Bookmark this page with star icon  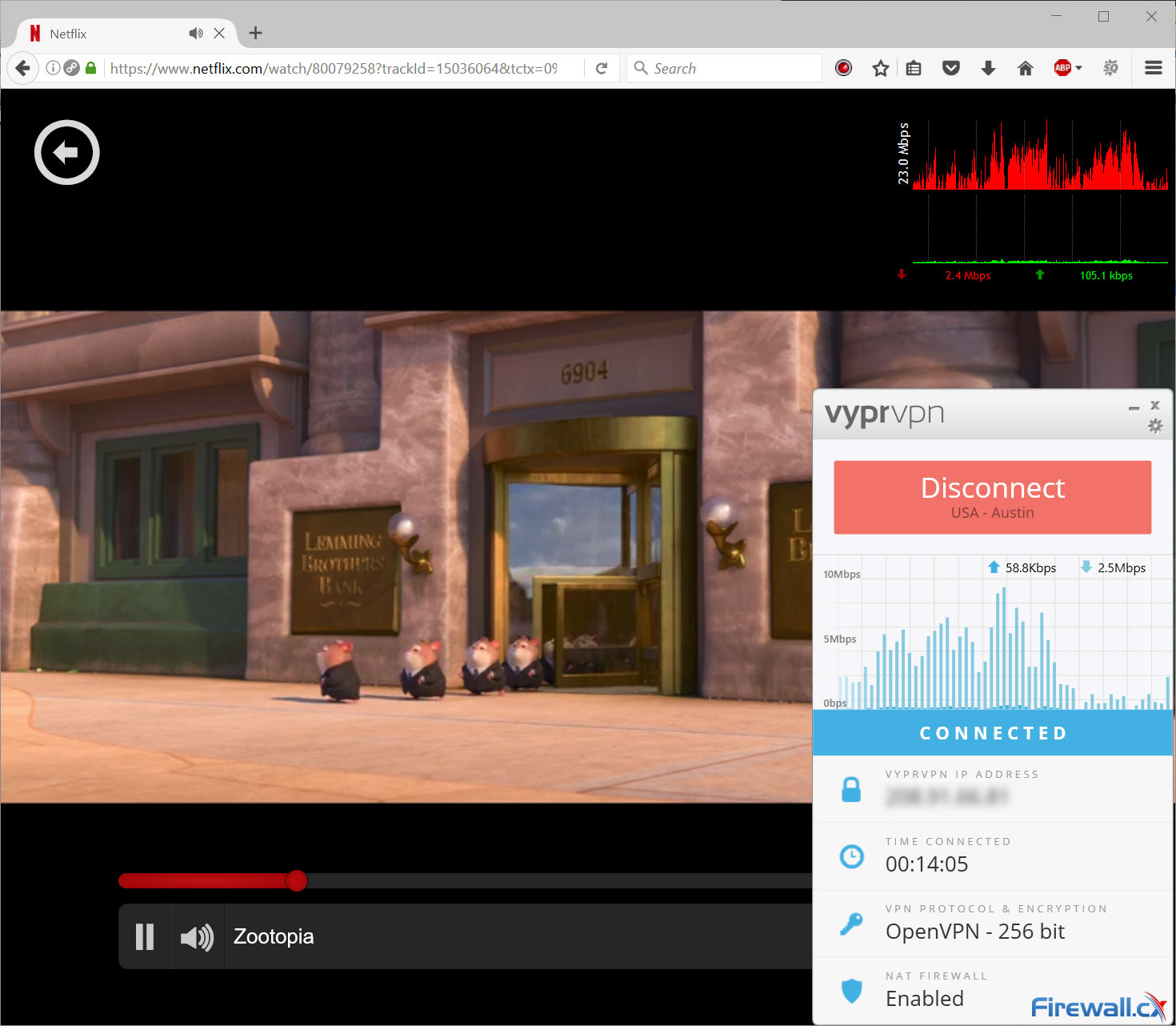tap(881, 68)
